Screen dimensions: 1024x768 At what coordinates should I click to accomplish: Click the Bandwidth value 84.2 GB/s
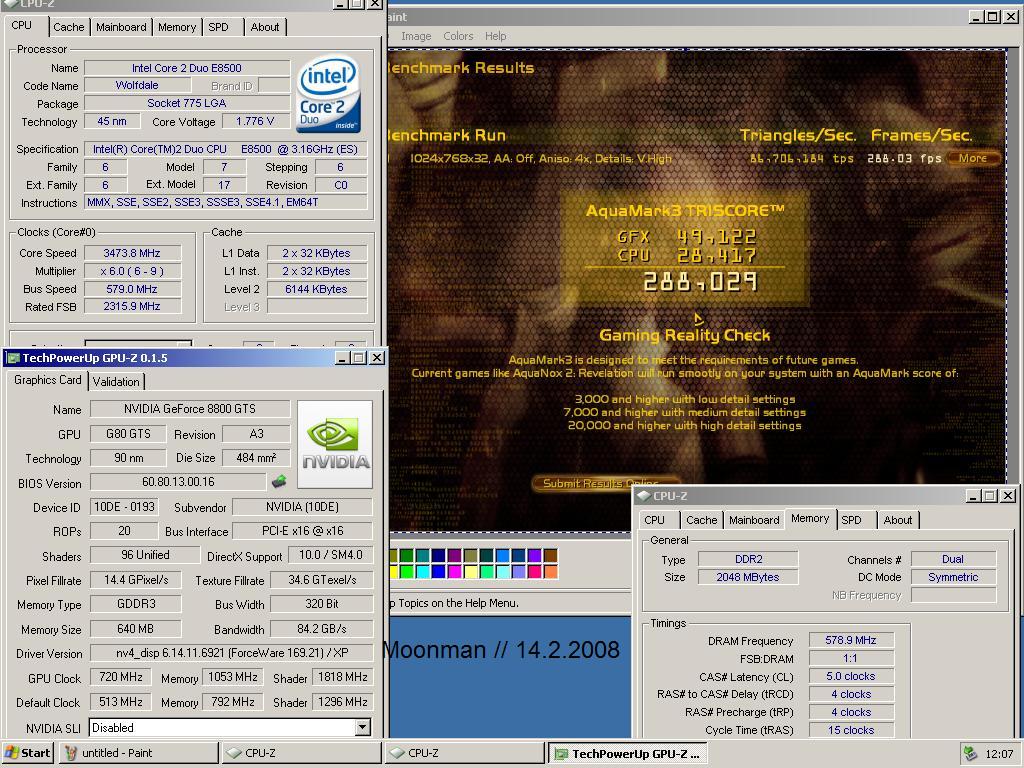click(x=321, y=629)
